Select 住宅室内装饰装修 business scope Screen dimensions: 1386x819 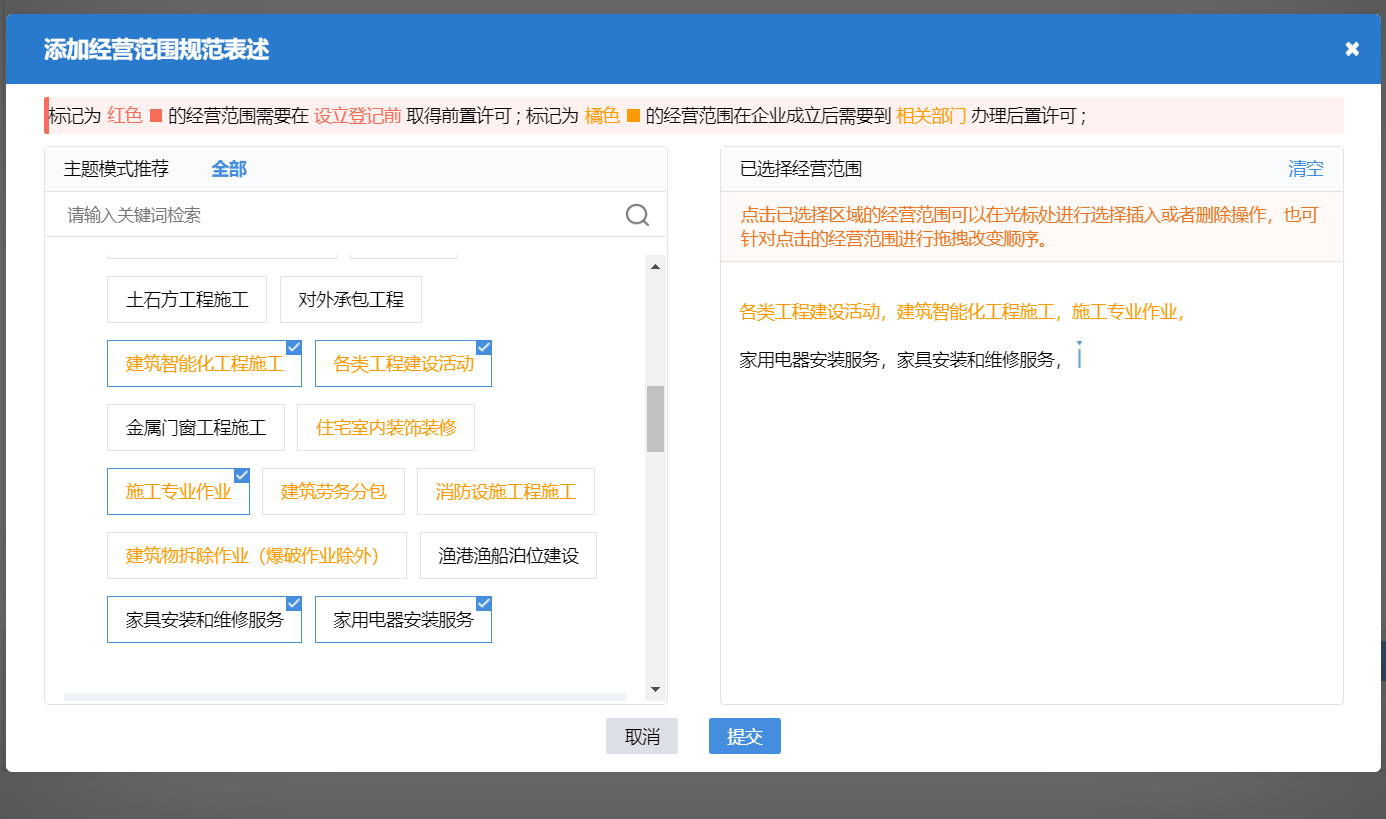pos(386,427)
